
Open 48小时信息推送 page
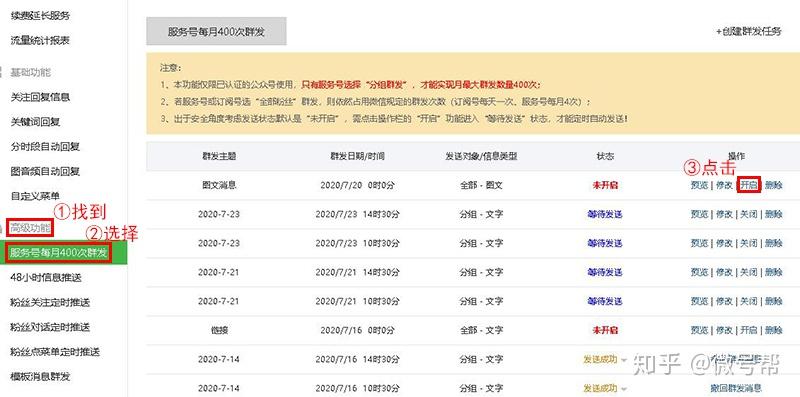coord(46,278)
